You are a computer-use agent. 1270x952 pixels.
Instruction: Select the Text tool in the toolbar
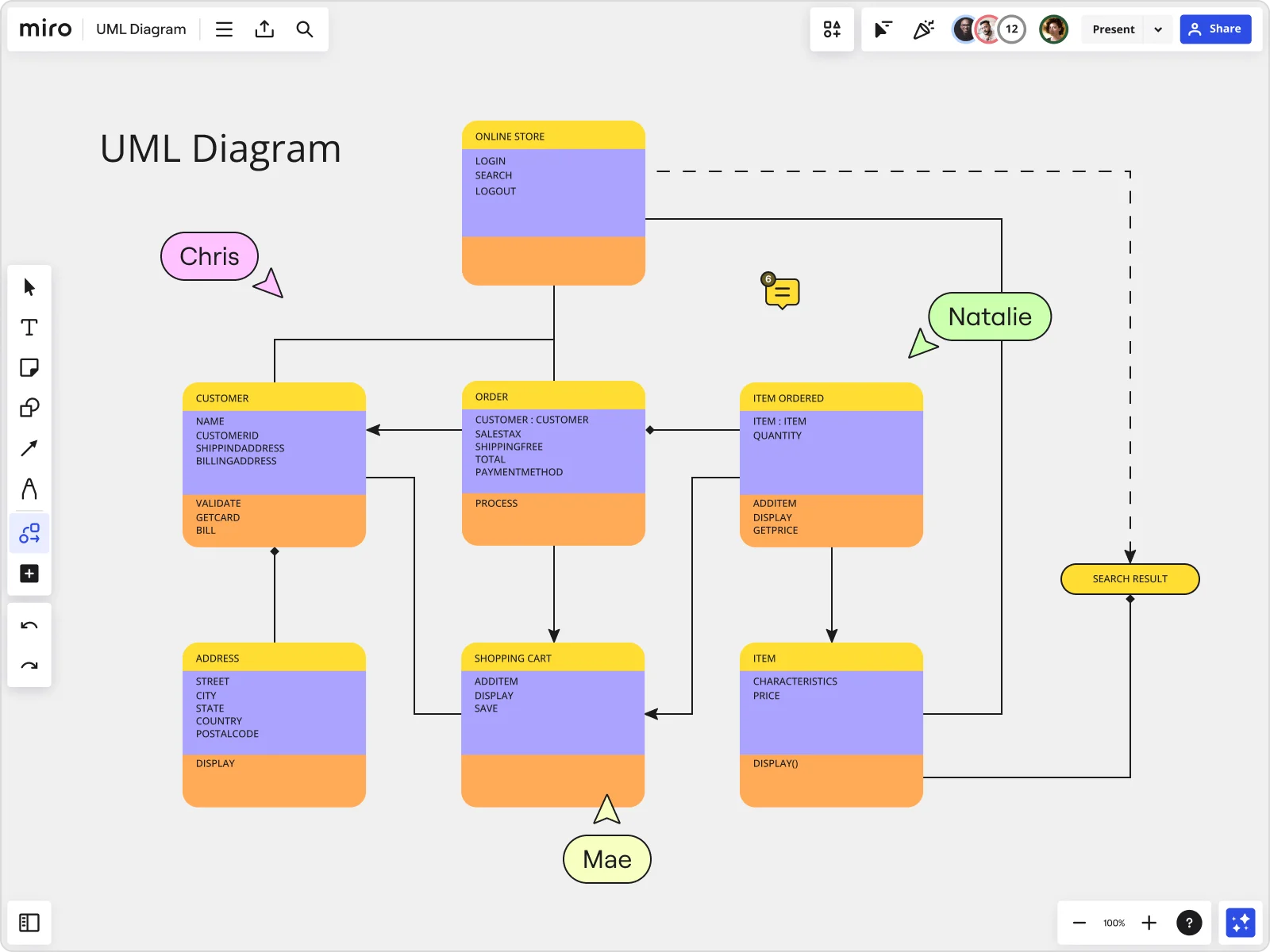(x=29, y=327)
